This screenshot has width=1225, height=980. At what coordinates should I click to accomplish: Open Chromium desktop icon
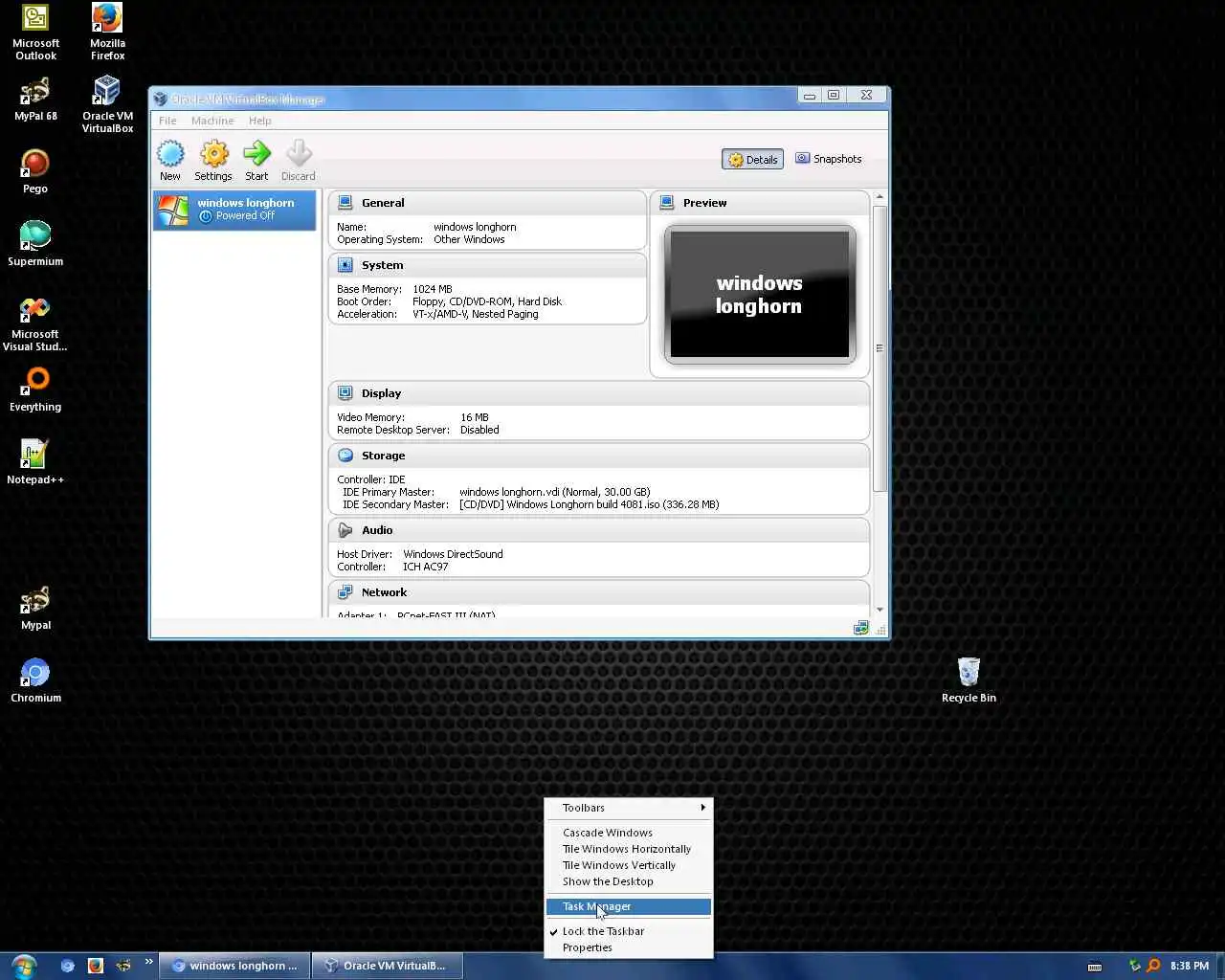[35, 680]
